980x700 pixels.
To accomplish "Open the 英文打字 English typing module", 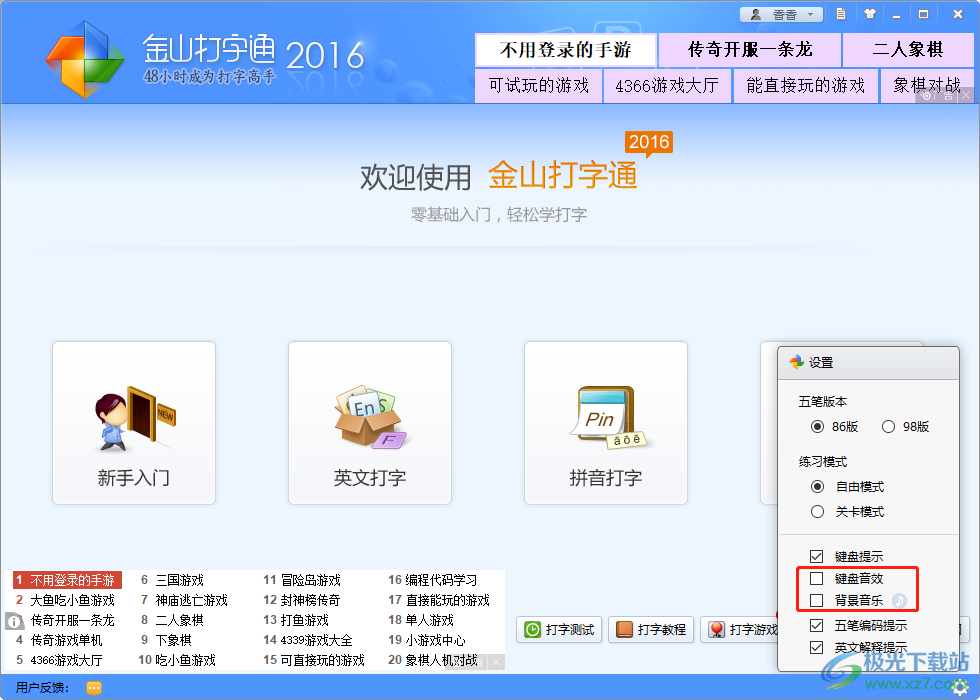I will click(x=370, y=422).
